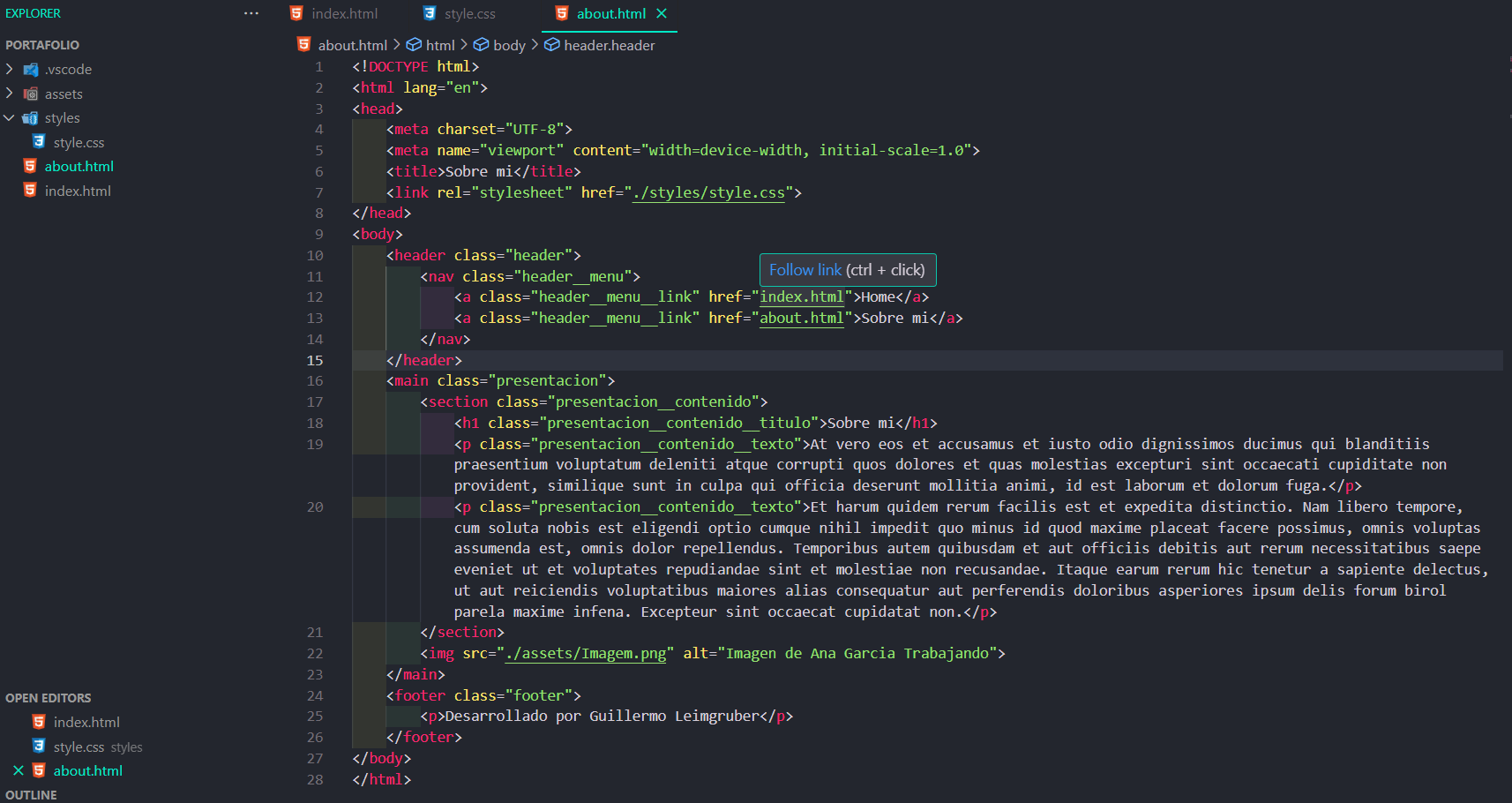Click the ./styles/style.css href link
The width and height of the screenshot is (1512, 803).
pyautogui.click(x=708, y=192)
